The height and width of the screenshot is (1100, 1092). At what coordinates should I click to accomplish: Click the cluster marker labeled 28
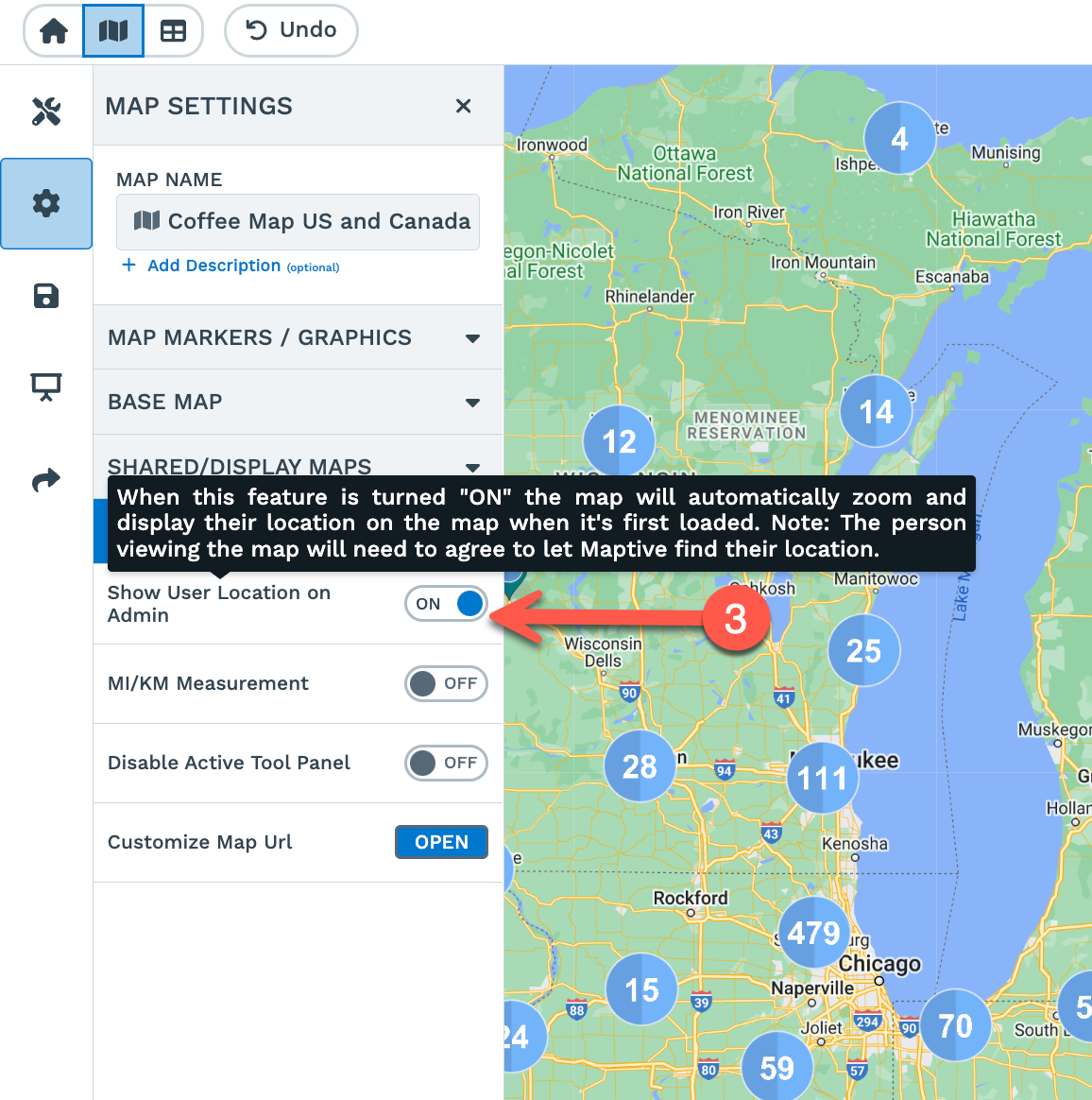coord(640,766)
